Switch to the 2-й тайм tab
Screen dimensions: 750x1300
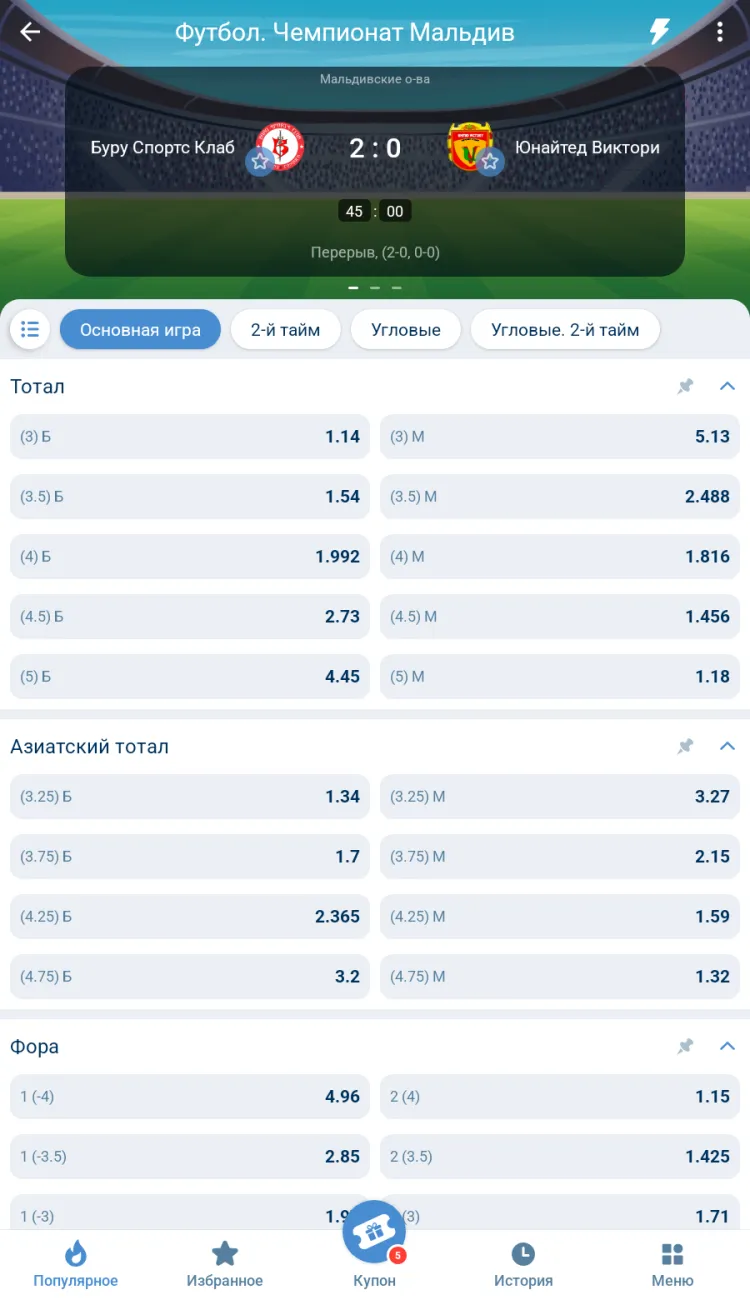[285, 329]
